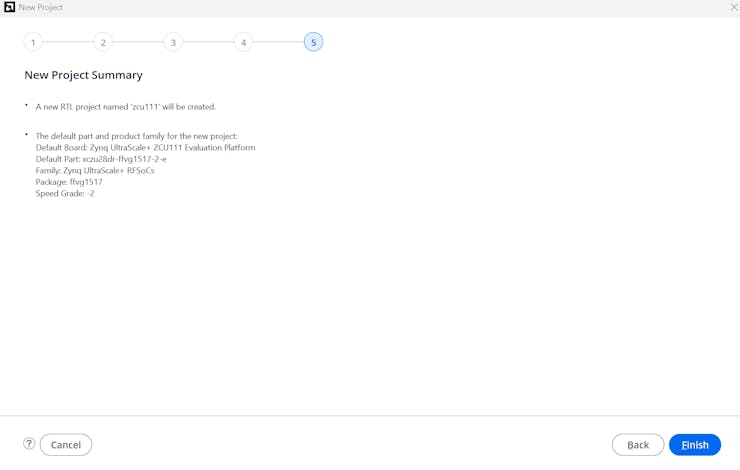Jump to wizard step 1 circle

(x=33, y=42)
